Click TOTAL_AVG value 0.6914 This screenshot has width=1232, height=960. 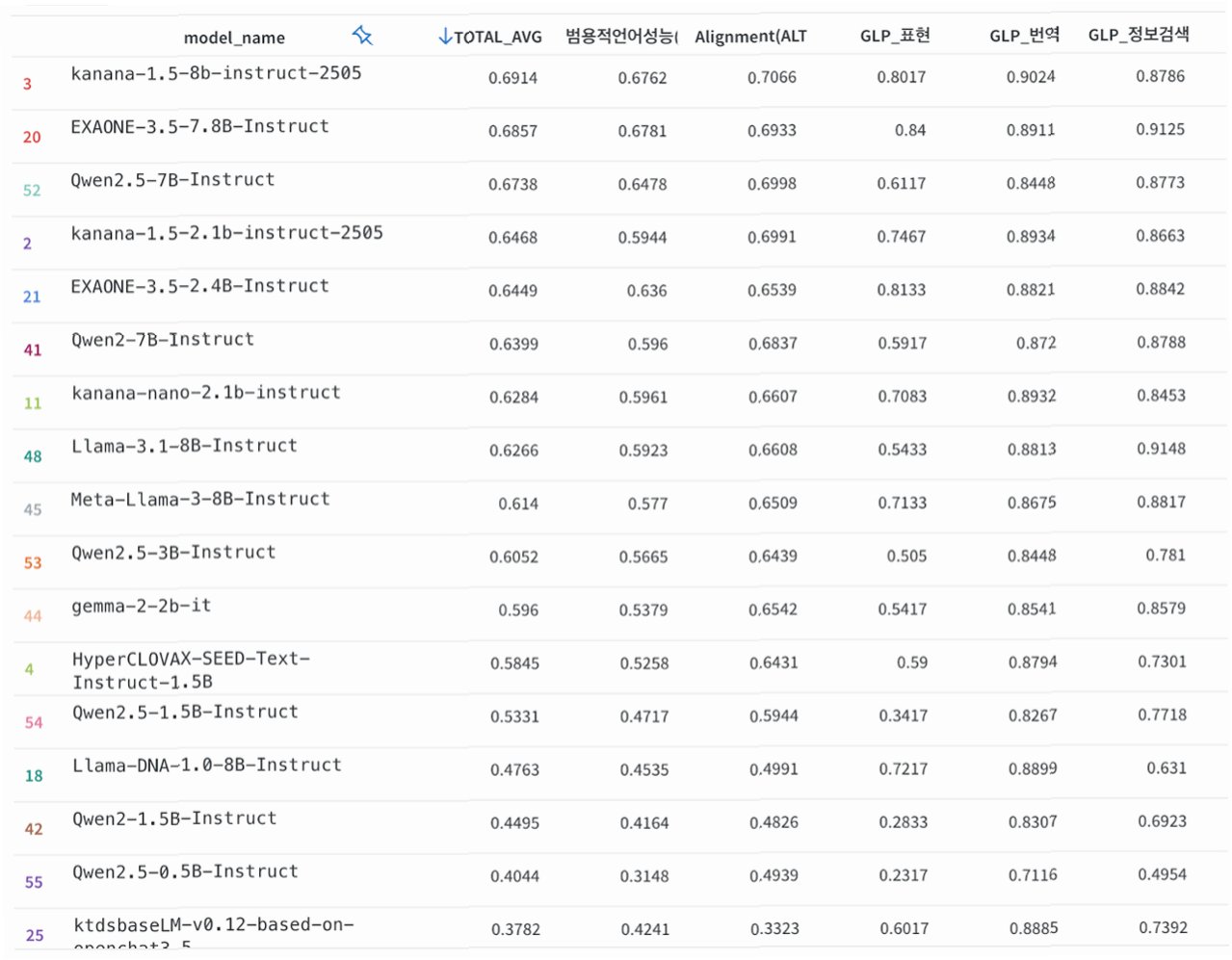coord(512,78)
